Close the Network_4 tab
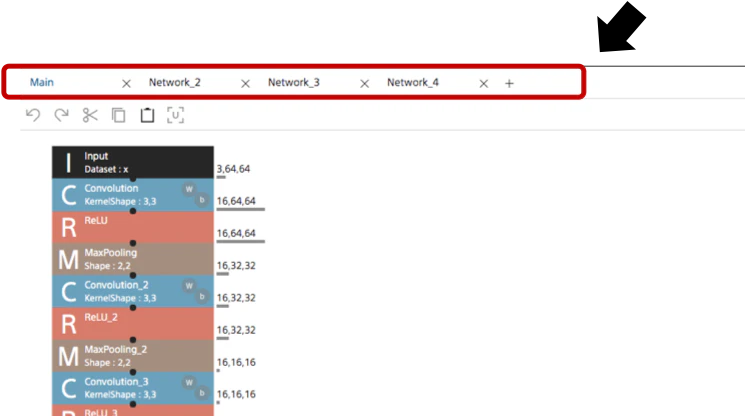This screenshot has width=745, height=416. point(484,84)
